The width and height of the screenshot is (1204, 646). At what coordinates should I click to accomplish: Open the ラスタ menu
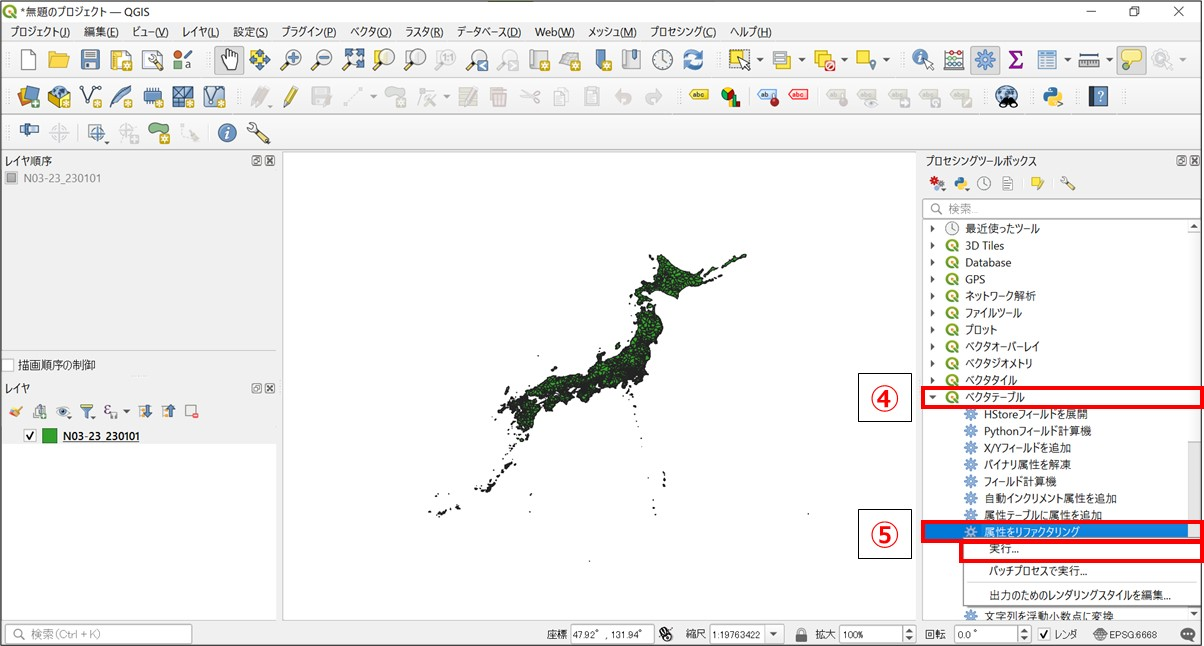424,32
